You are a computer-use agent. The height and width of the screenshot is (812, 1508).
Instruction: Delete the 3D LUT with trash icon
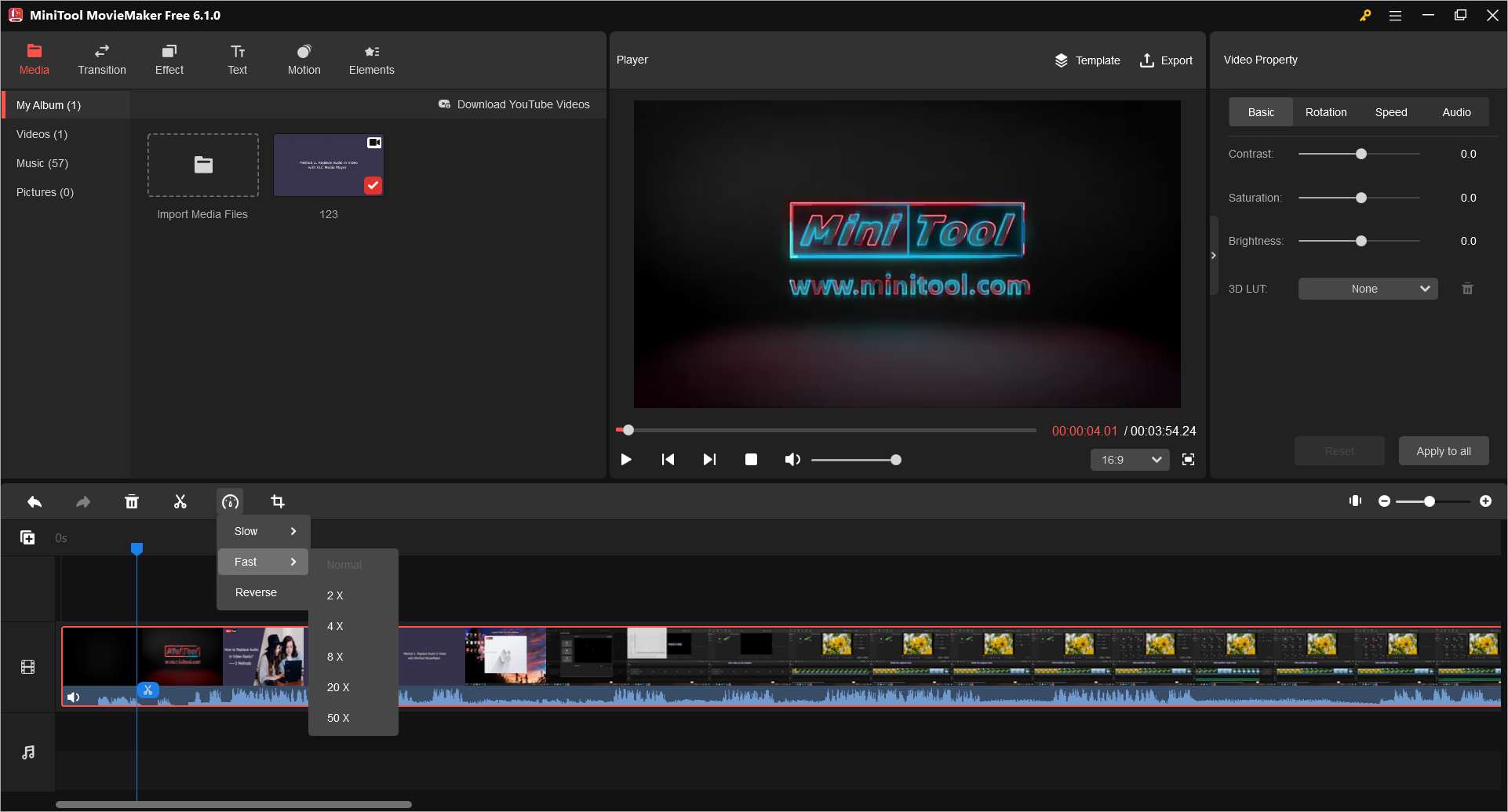[x=1467, y=289]
